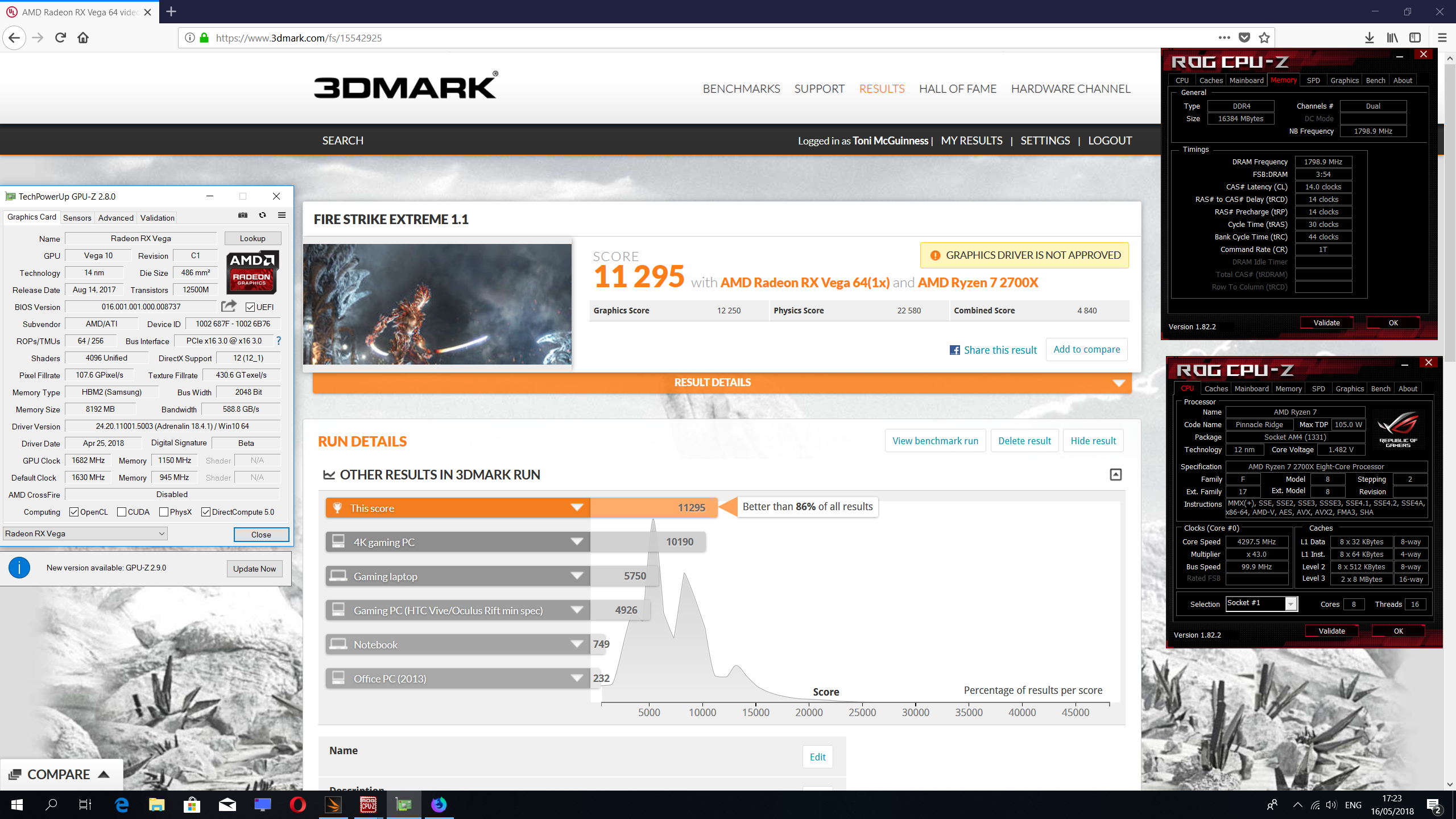This screenshot has height=819, width=1456.
Task: Click the browser back arrow
Action: point(14,38)
